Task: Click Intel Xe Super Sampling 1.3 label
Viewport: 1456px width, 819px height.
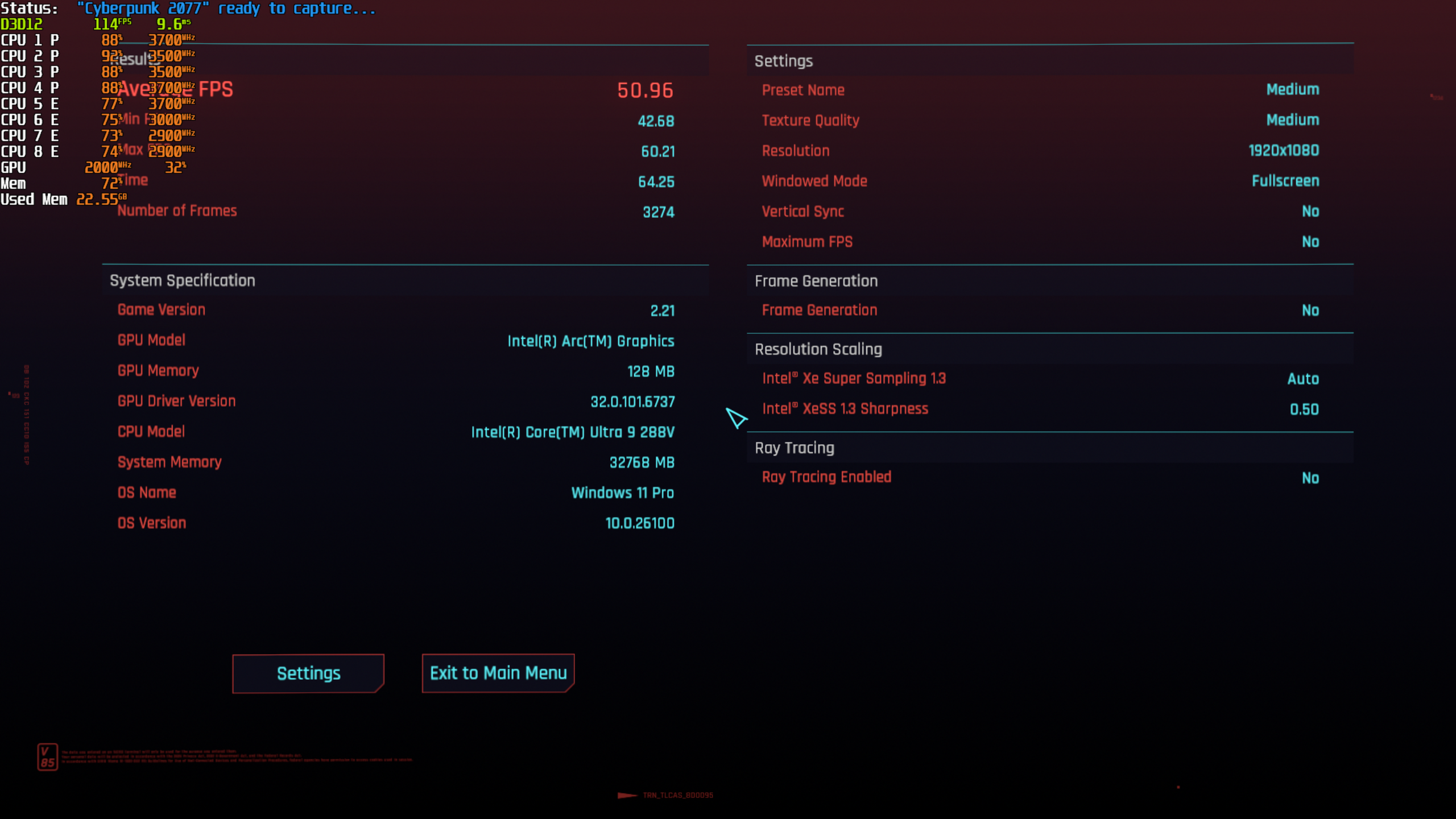Action: 854,378
